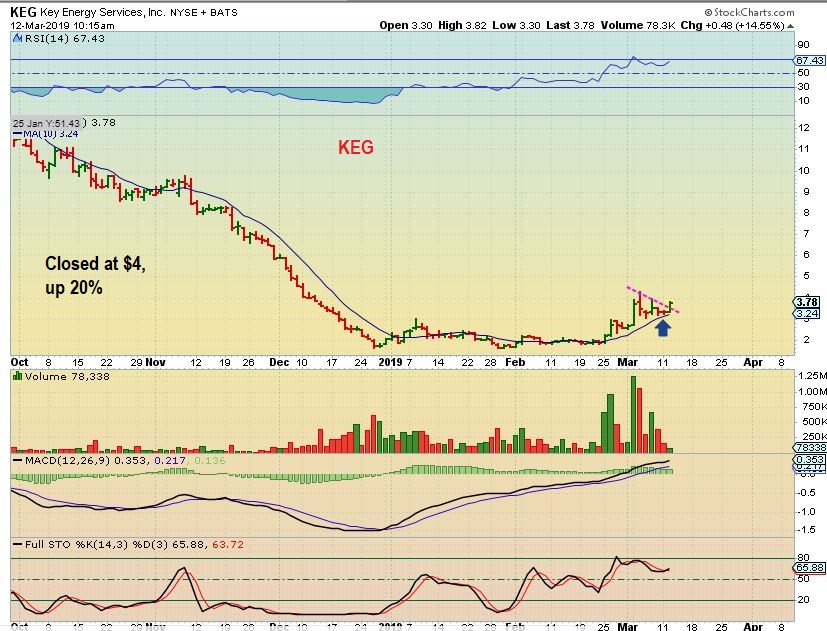Click the 78338 volume axis tag

point(810,447)
